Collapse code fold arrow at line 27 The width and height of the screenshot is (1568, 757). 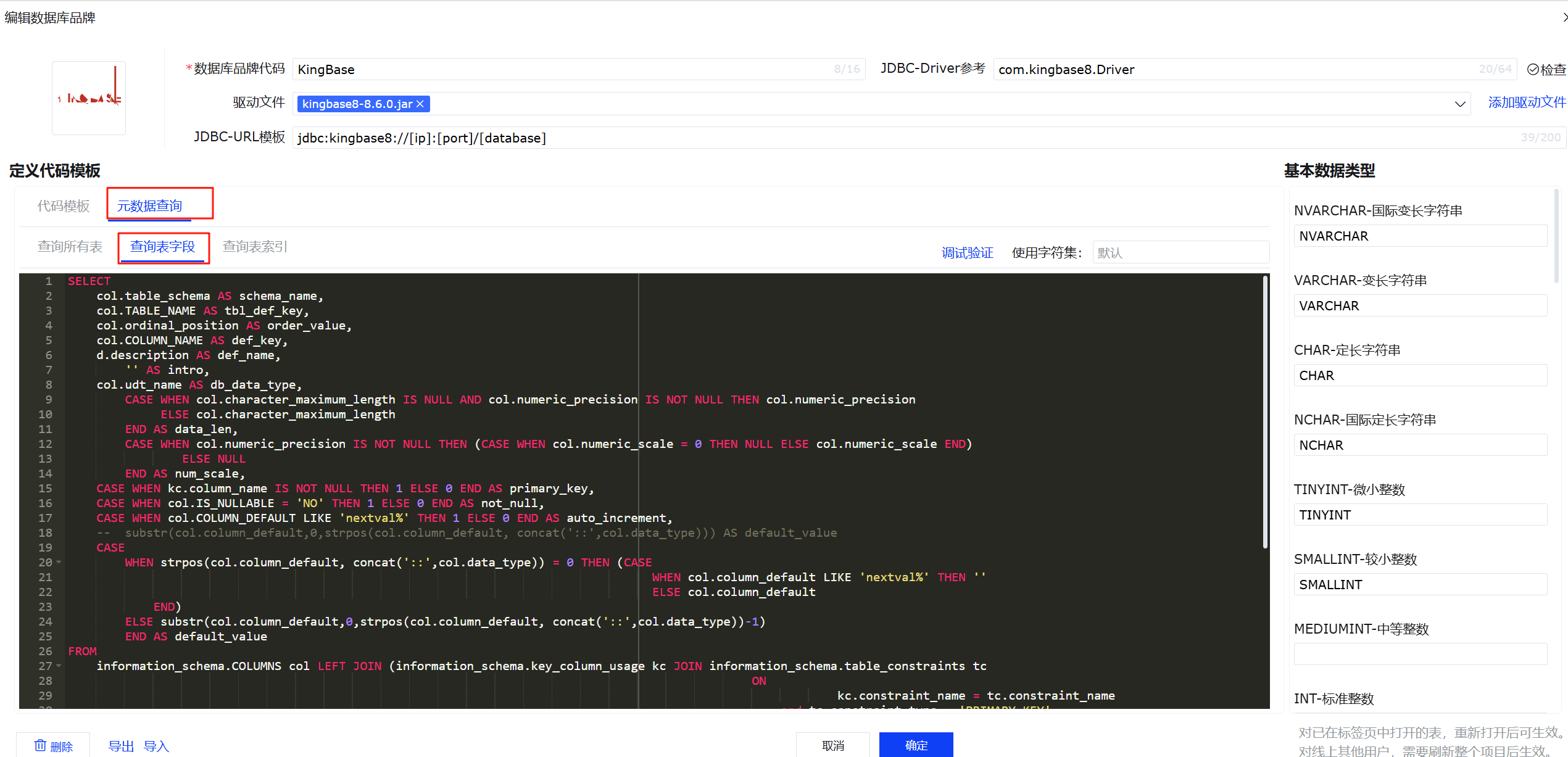[59, 666]
